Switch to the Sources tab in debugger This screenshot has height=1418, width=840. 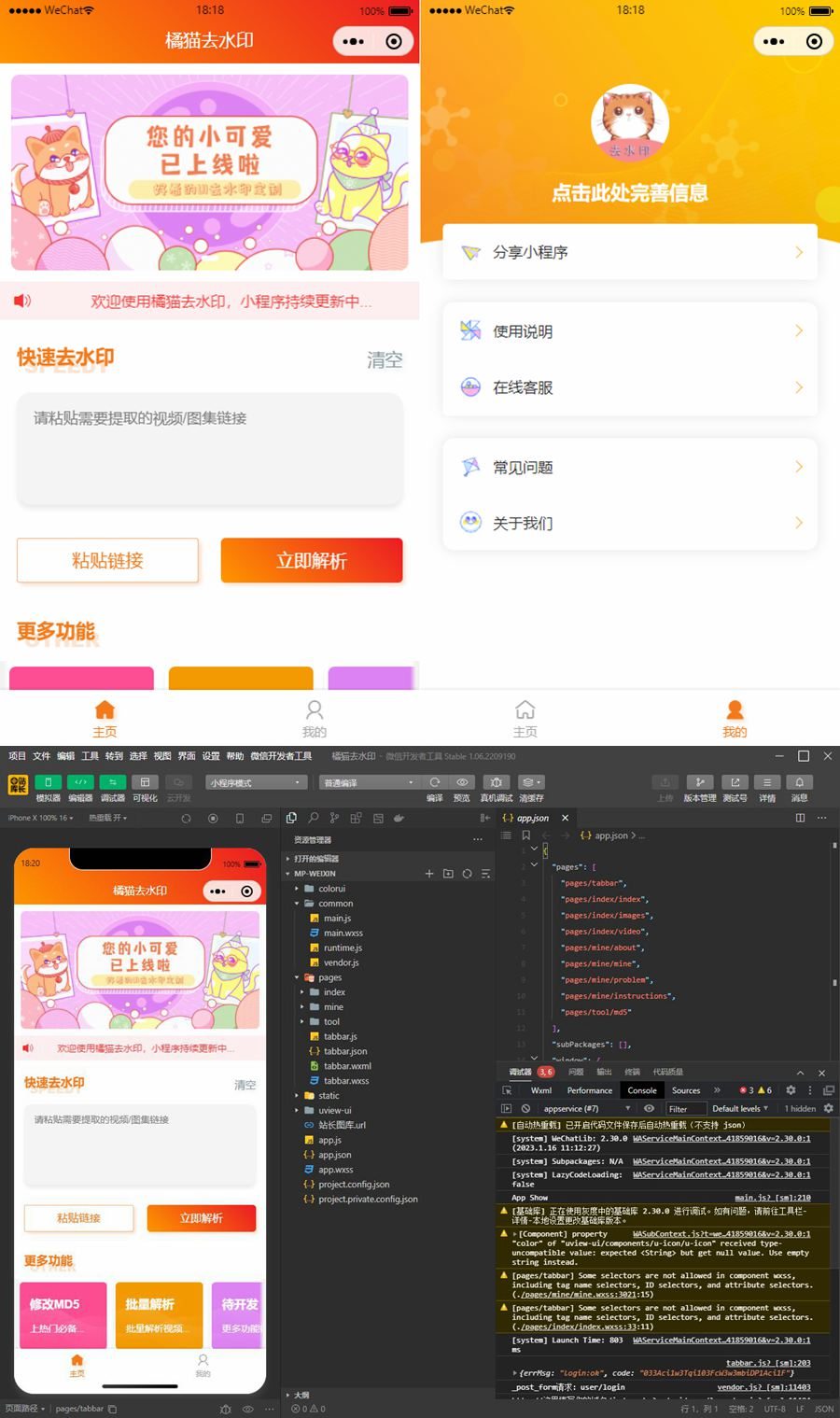coord(686,1089)
